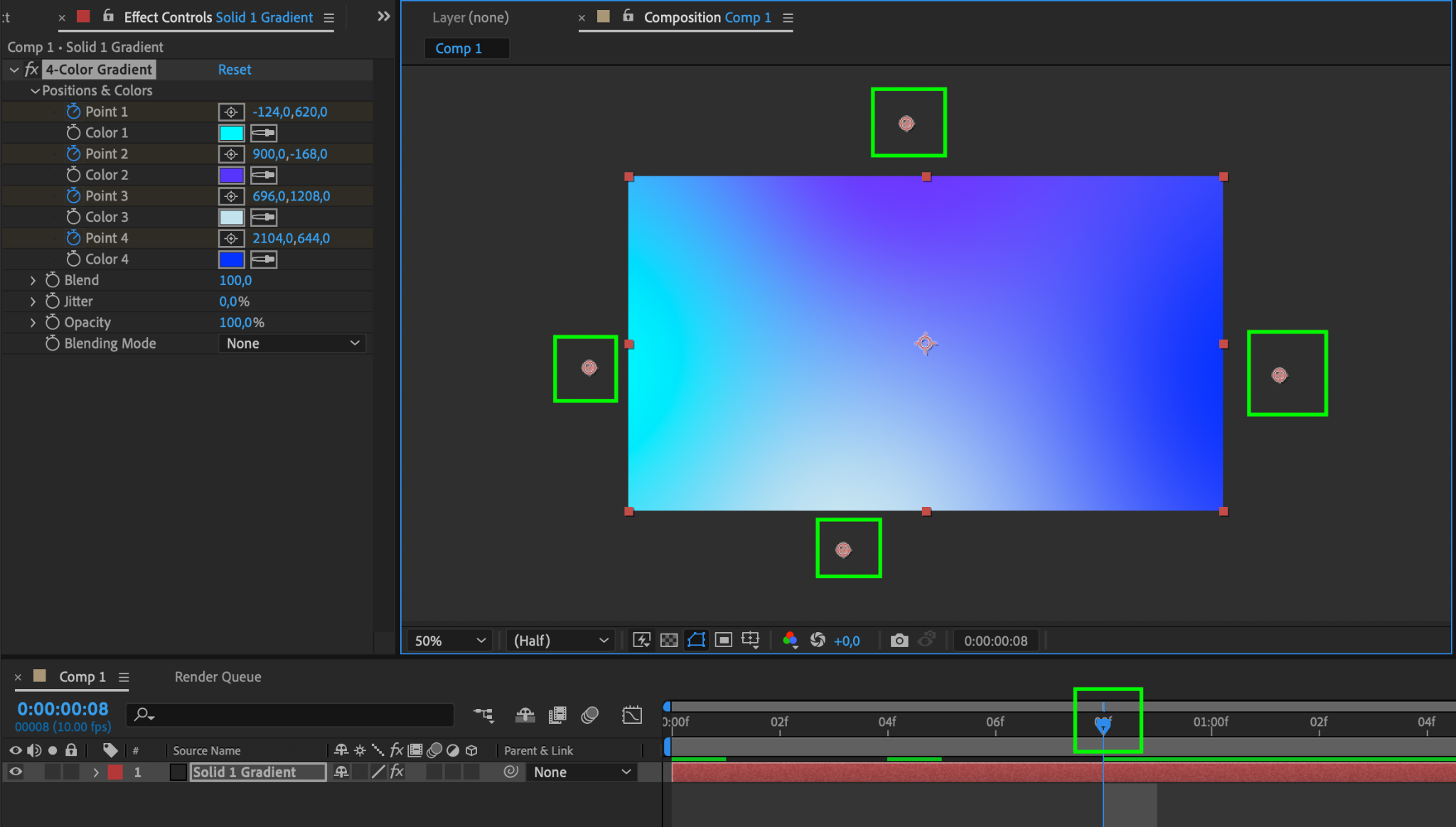Click the Reset link for 4-Color Gradient

pyautogui.click(x=235, y=69)
